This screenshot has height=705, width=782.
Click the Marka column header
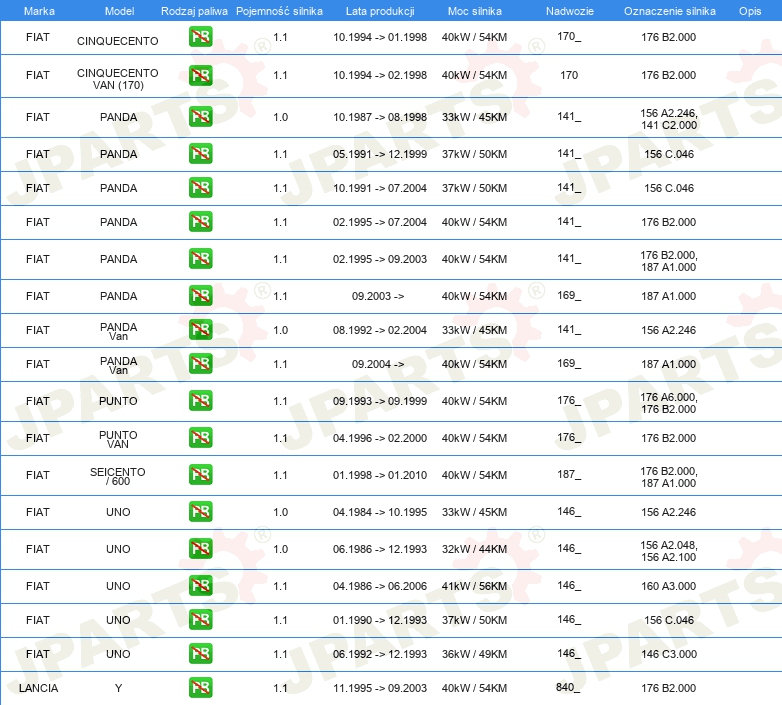point(39,11)
